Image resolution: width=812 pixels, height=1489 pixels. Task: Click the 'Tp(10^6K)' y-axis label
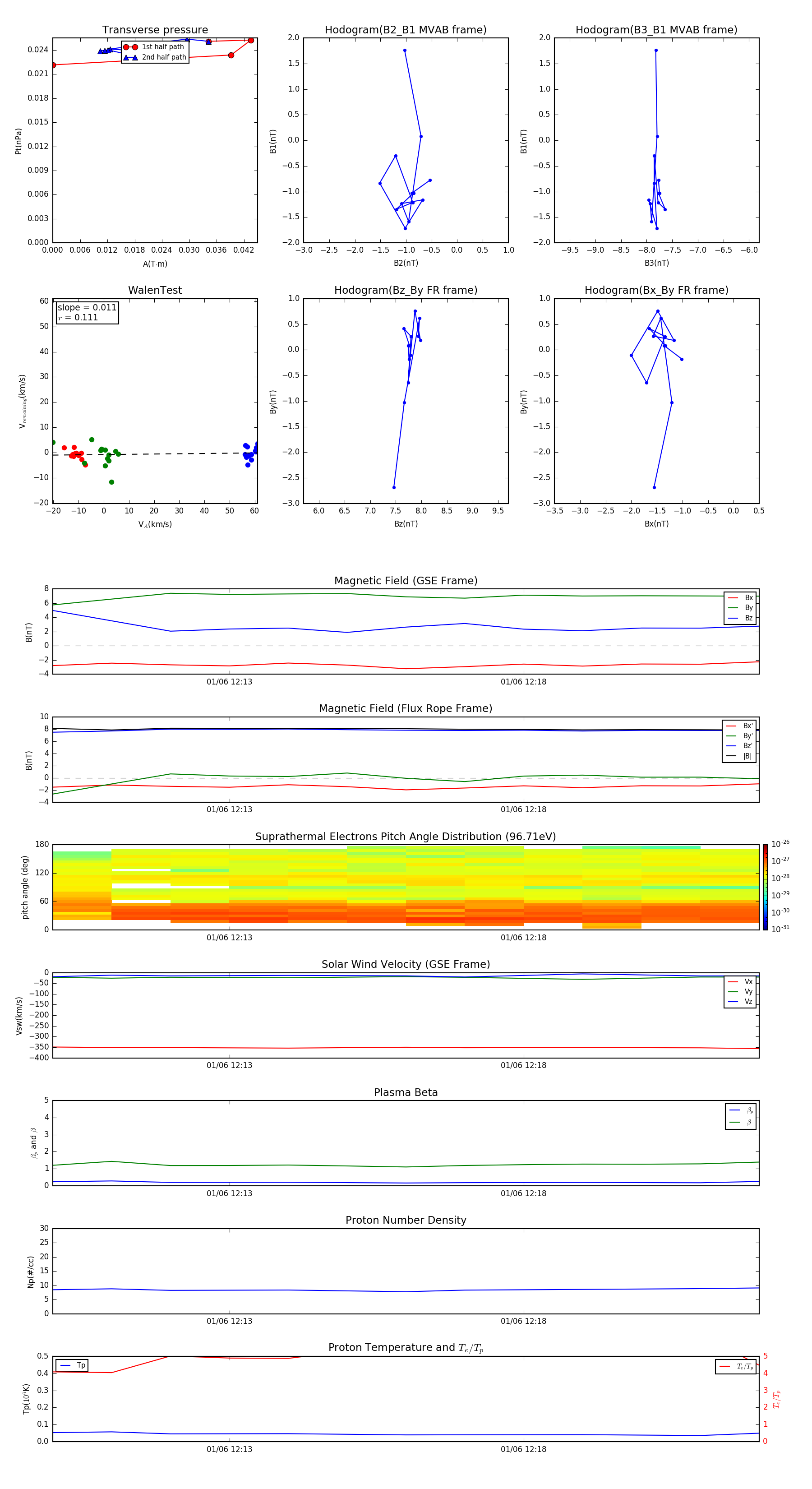point(26,1399)
